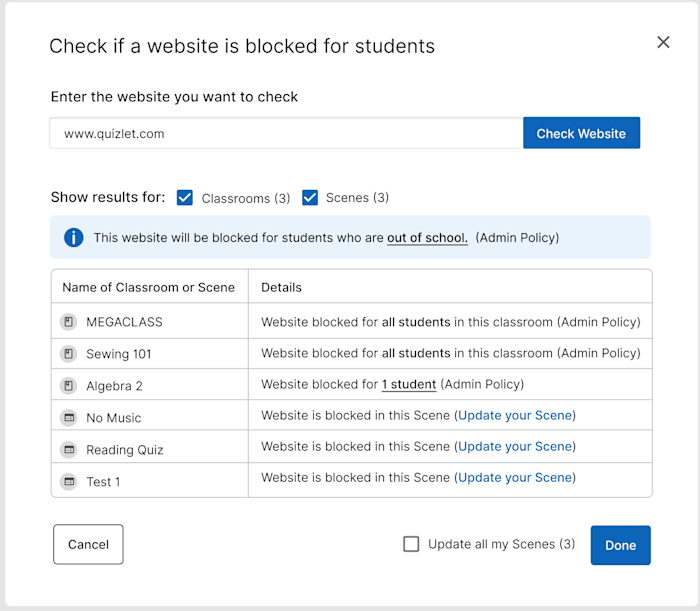This screenshot has height=611, width=700.
Task: Open the 1 student link for Algebra 2
Action: point(409,384)
